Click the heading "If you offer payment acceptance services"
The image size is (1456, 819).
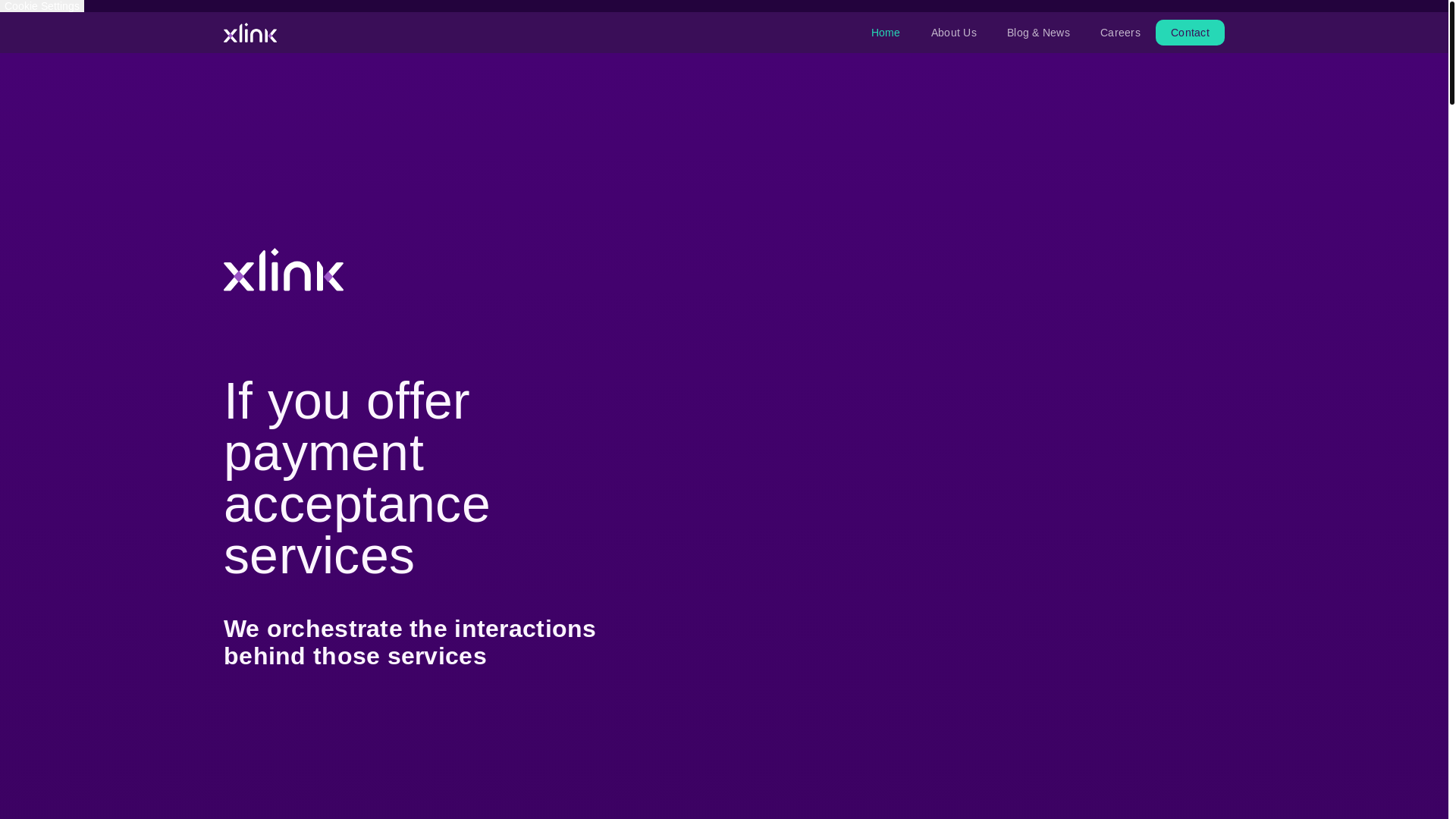357,478
